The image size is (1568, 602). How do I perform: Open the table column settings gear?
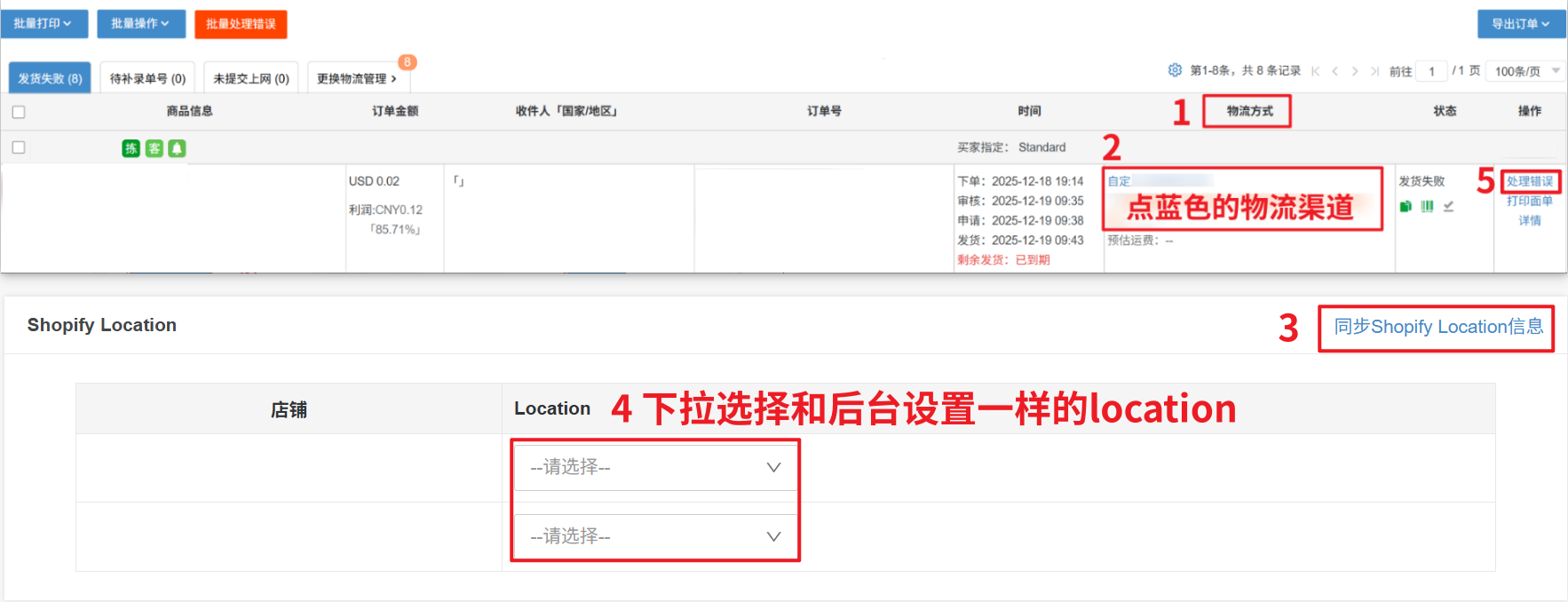(1175, 70)
